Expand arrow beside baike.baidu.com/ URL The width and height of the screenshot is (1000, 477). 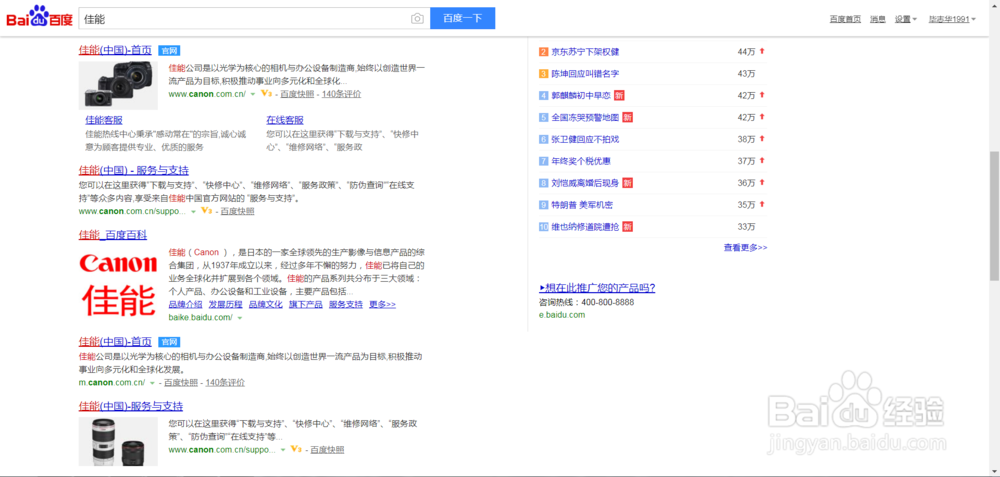click(x=240, y=318)
